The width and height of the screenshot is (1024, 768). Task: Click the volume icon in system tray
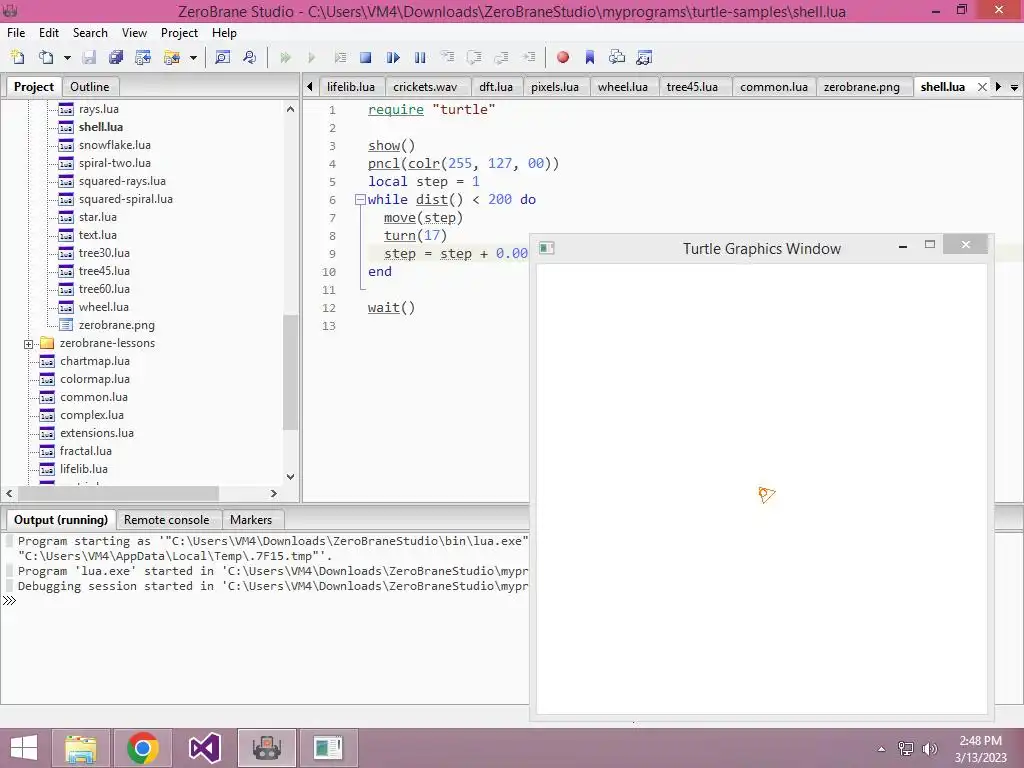point(930,749)
